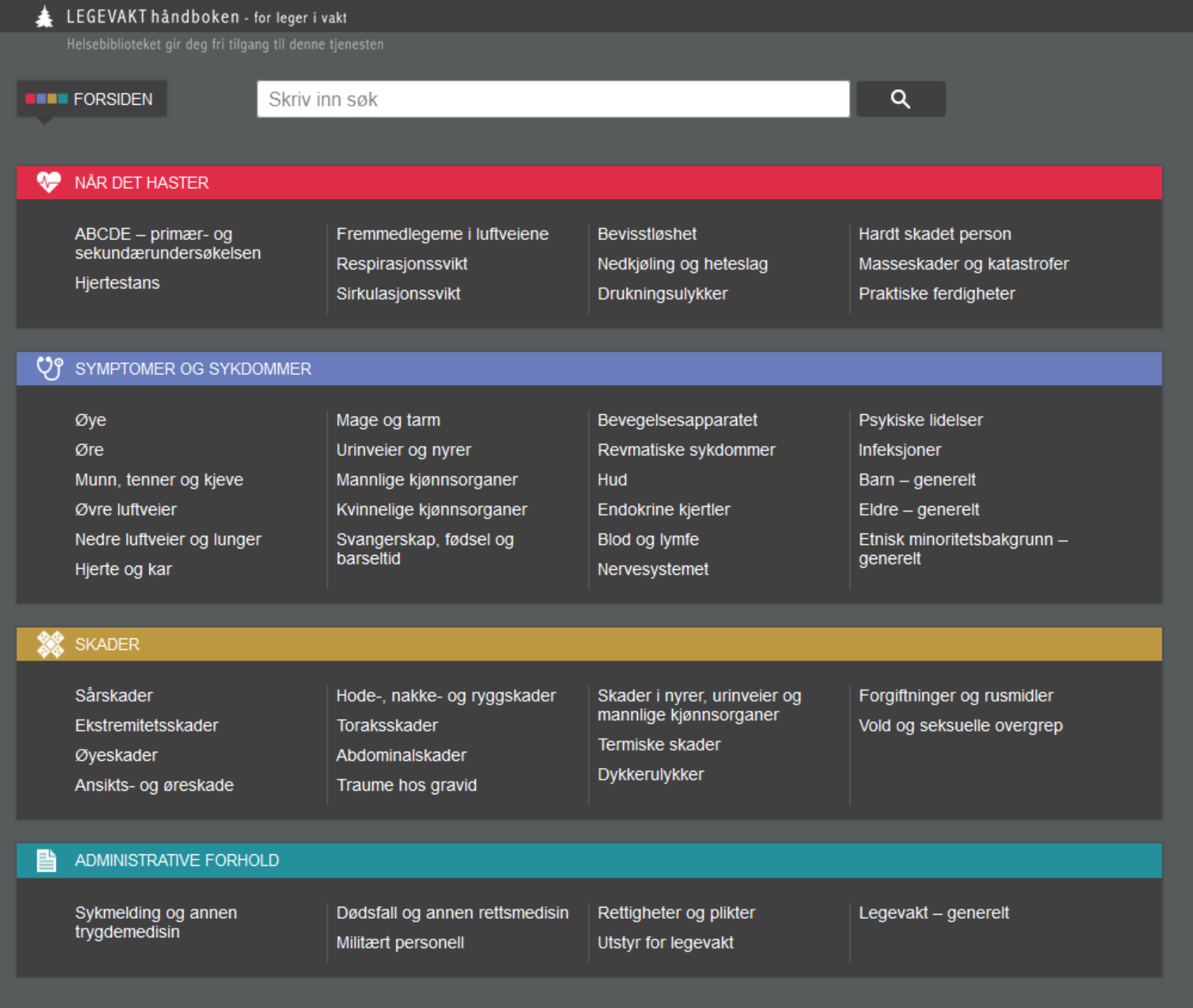Image resolution: width=1193 pixels, height=1008 pixels.
Task: Open the Når det haster section header
Action: coord(142,183)
